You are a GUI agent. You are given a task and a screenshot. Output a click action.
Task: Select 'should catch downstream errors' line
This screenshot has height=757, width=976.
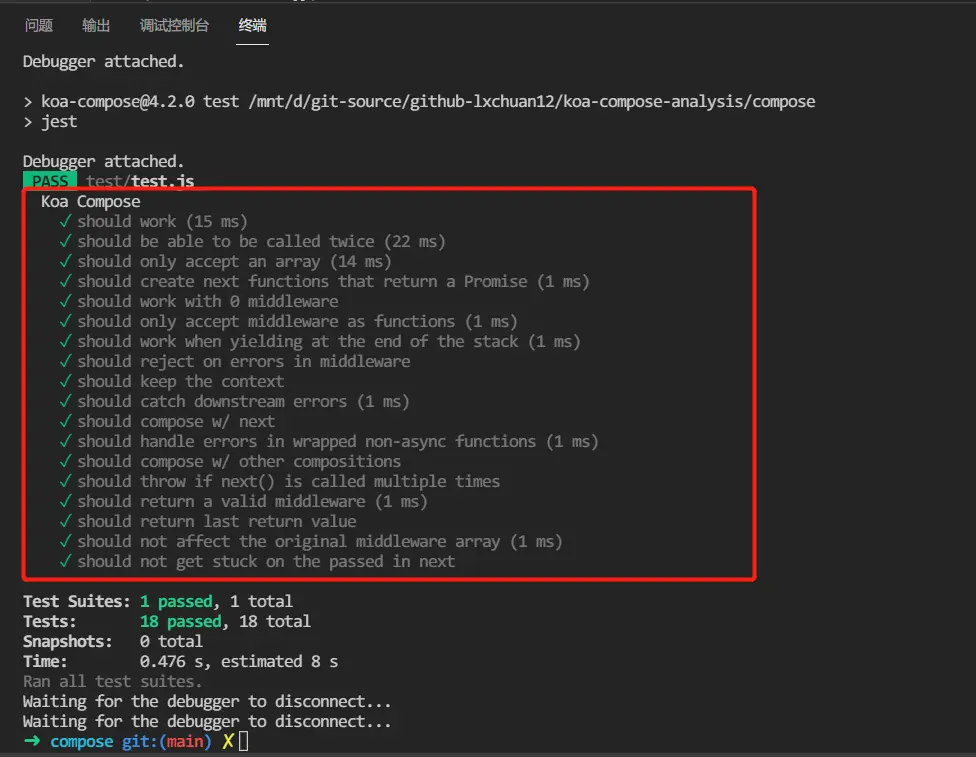235,402
